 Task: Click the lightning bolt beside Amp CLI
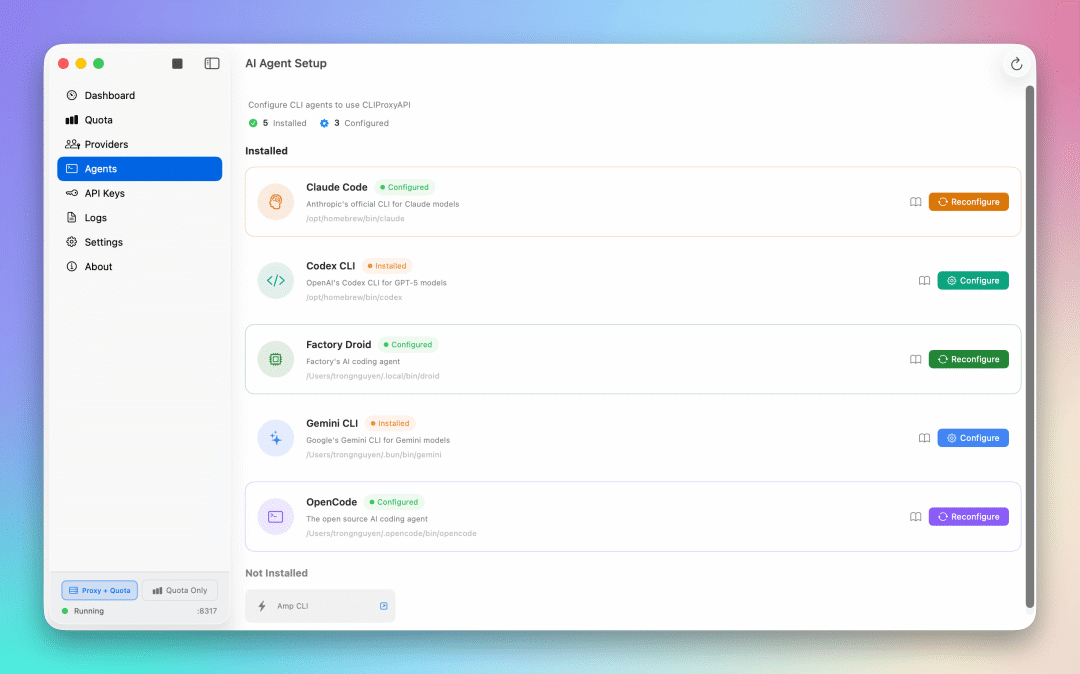260,605
